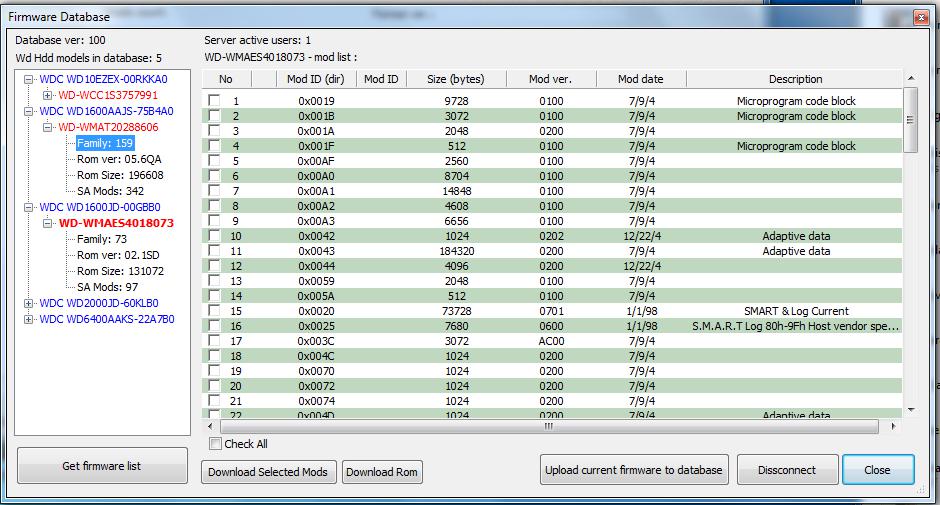
Task: Check mod 0x0043 in row 11
Action: (x=214, y=250)
